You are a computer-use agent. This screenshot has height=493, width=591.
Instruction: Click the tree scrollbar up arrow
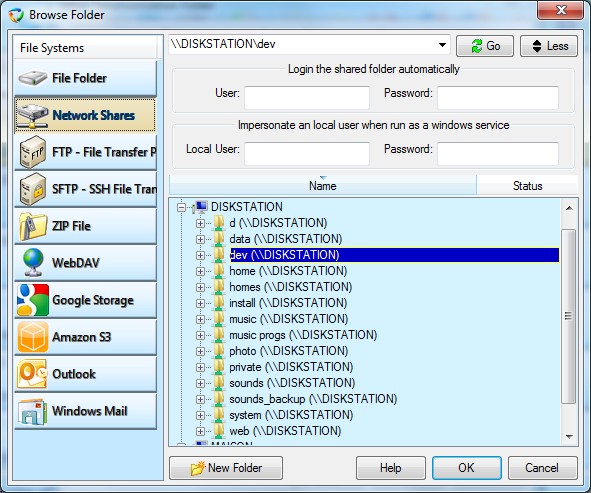tap(569, 208)
